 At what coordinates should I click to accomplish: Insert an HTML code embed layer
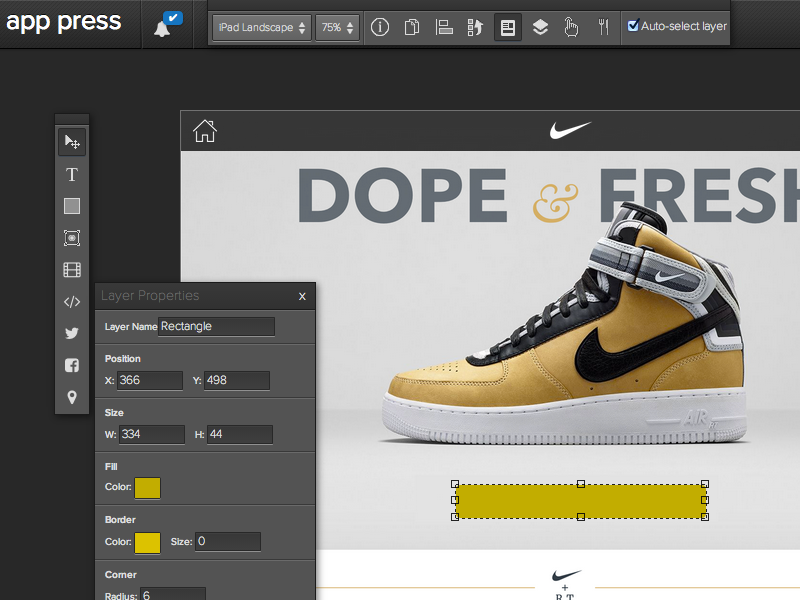click(x=72, y=302)
